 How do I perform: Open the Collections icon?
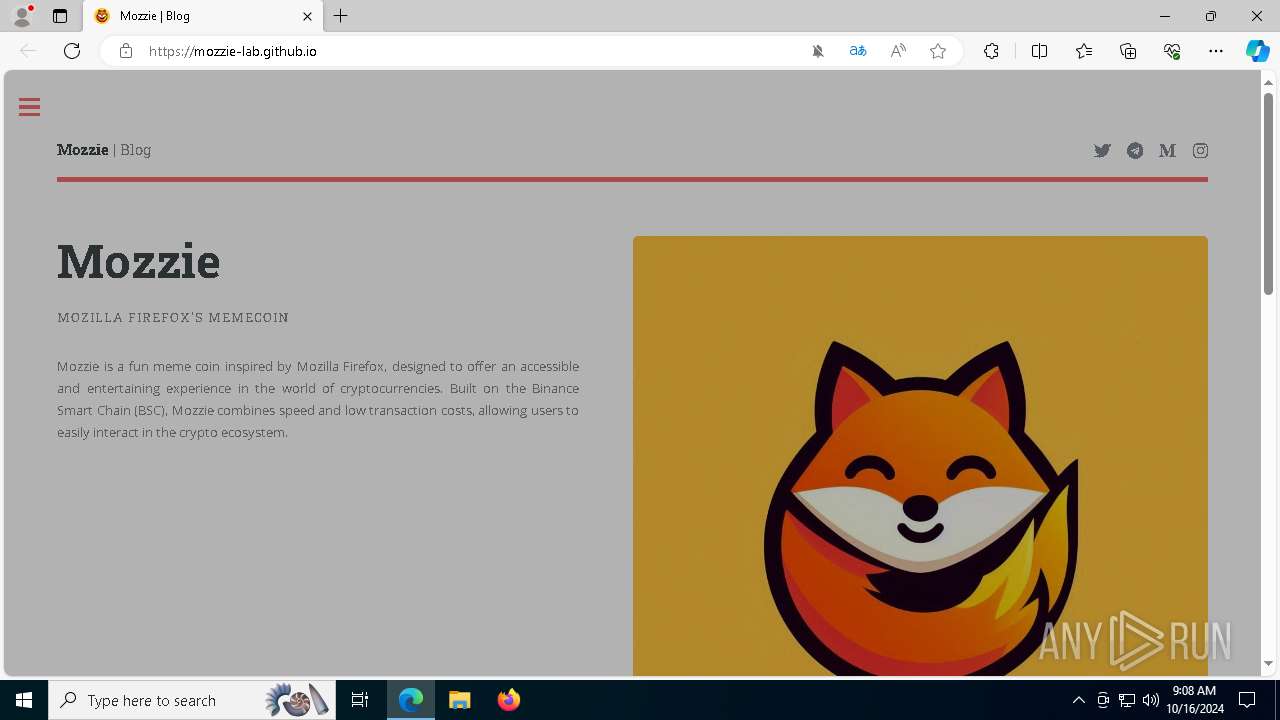point(1128,51)
